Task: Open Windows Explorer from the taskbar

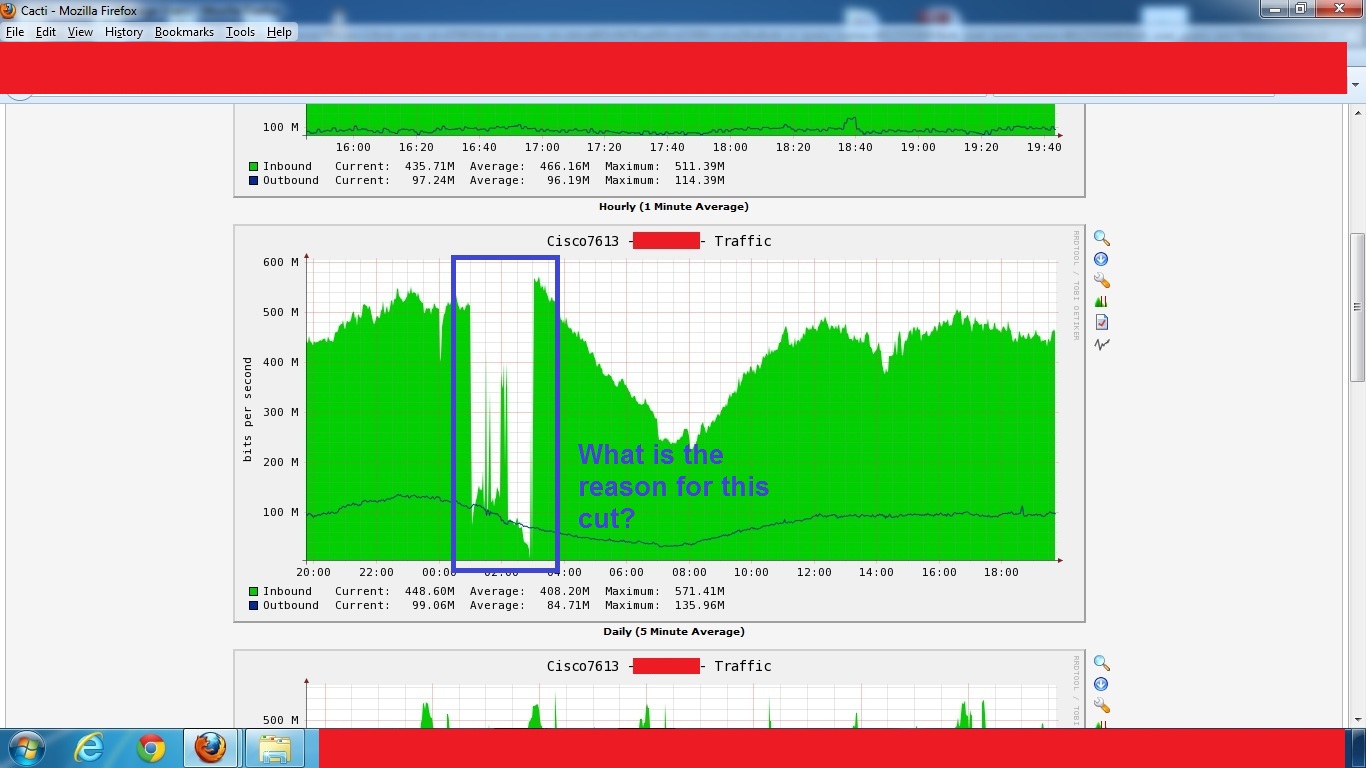Action: click(x=275, y=748)
